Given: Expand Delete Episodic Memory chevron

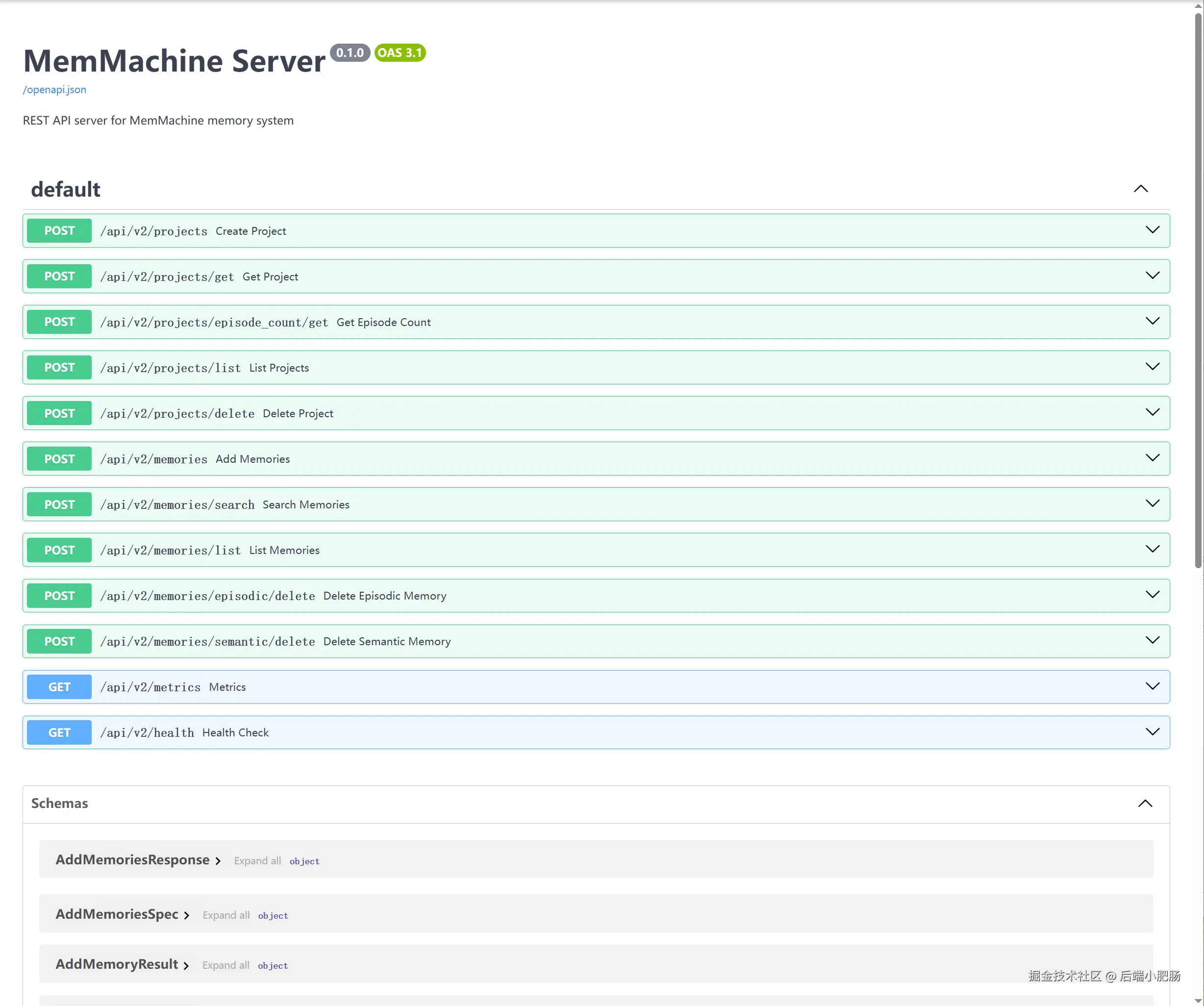Looking at the screenshot, I should 1152,595.
